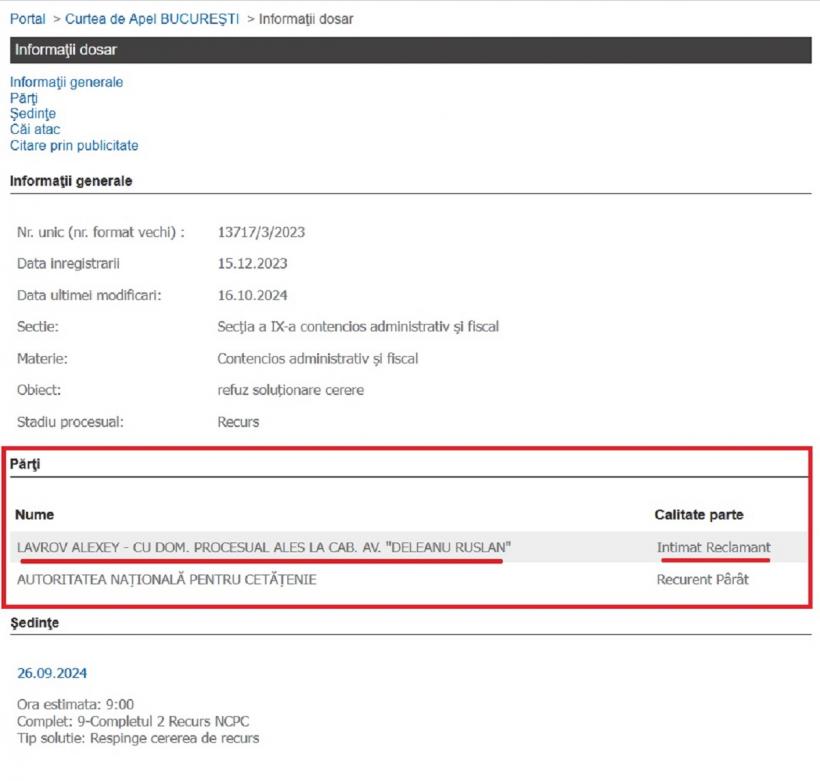Screen dimensions: 820x781
Task: Click the dark Informații dosar header bar
Action: (411, 50)
